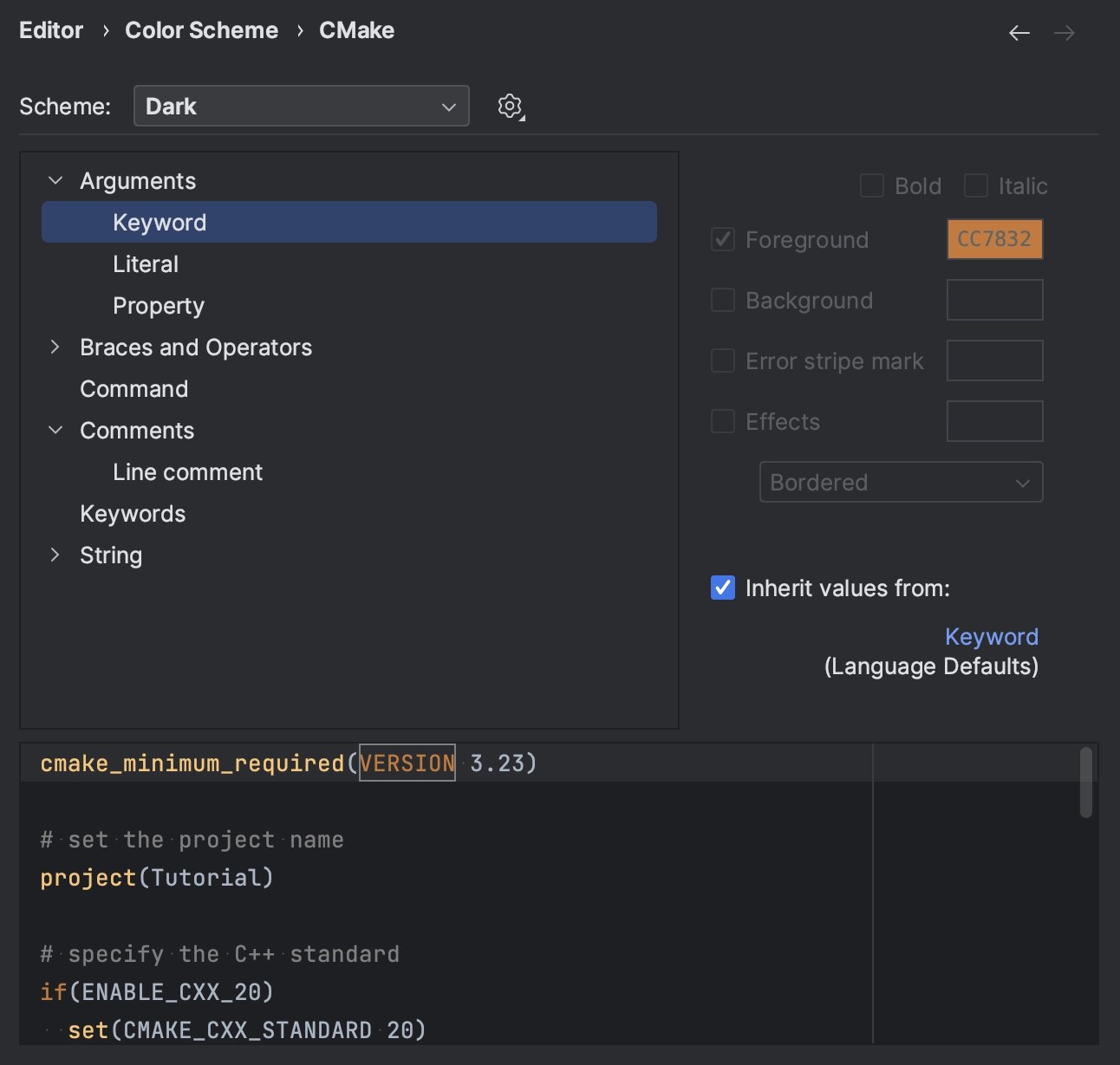Viewport: 1120px width, 1065px height.
Task: Navigate back using the left arrow
Action: 1019,32
